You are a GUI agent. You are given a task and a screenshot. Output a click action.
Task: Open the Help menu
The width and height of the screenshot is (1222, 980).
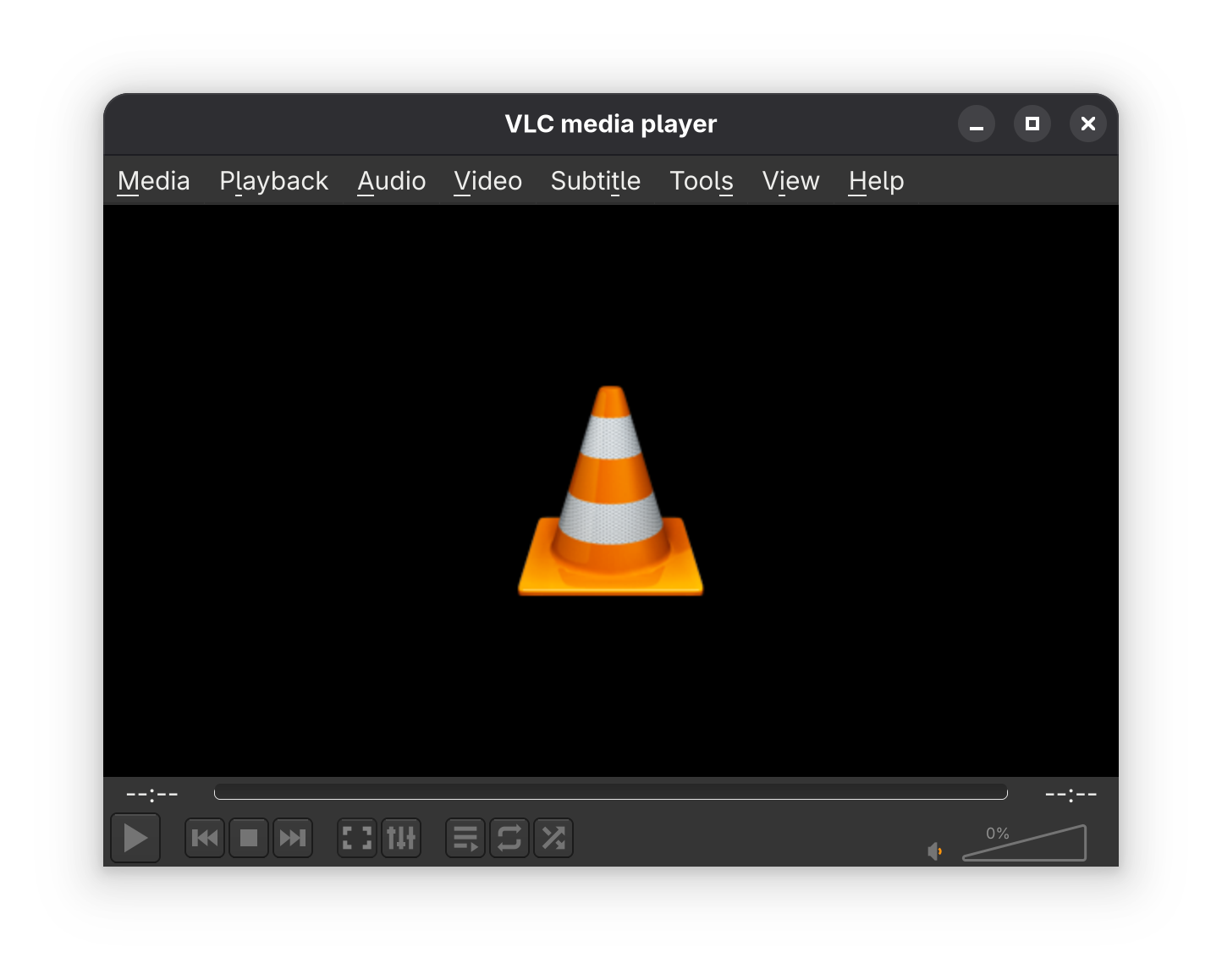[877, 181]
